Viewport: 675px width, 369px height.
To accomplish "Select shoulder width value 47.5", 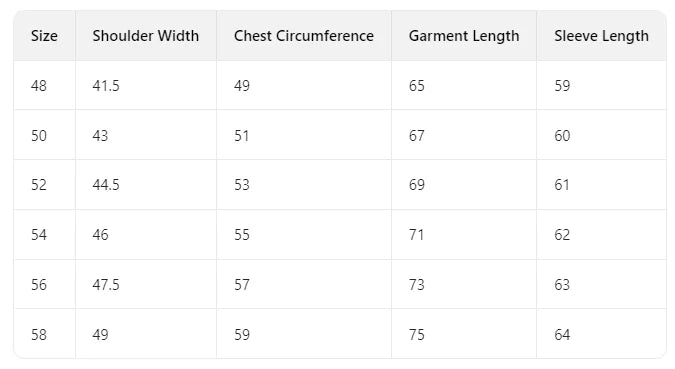I will click(106, 285).
